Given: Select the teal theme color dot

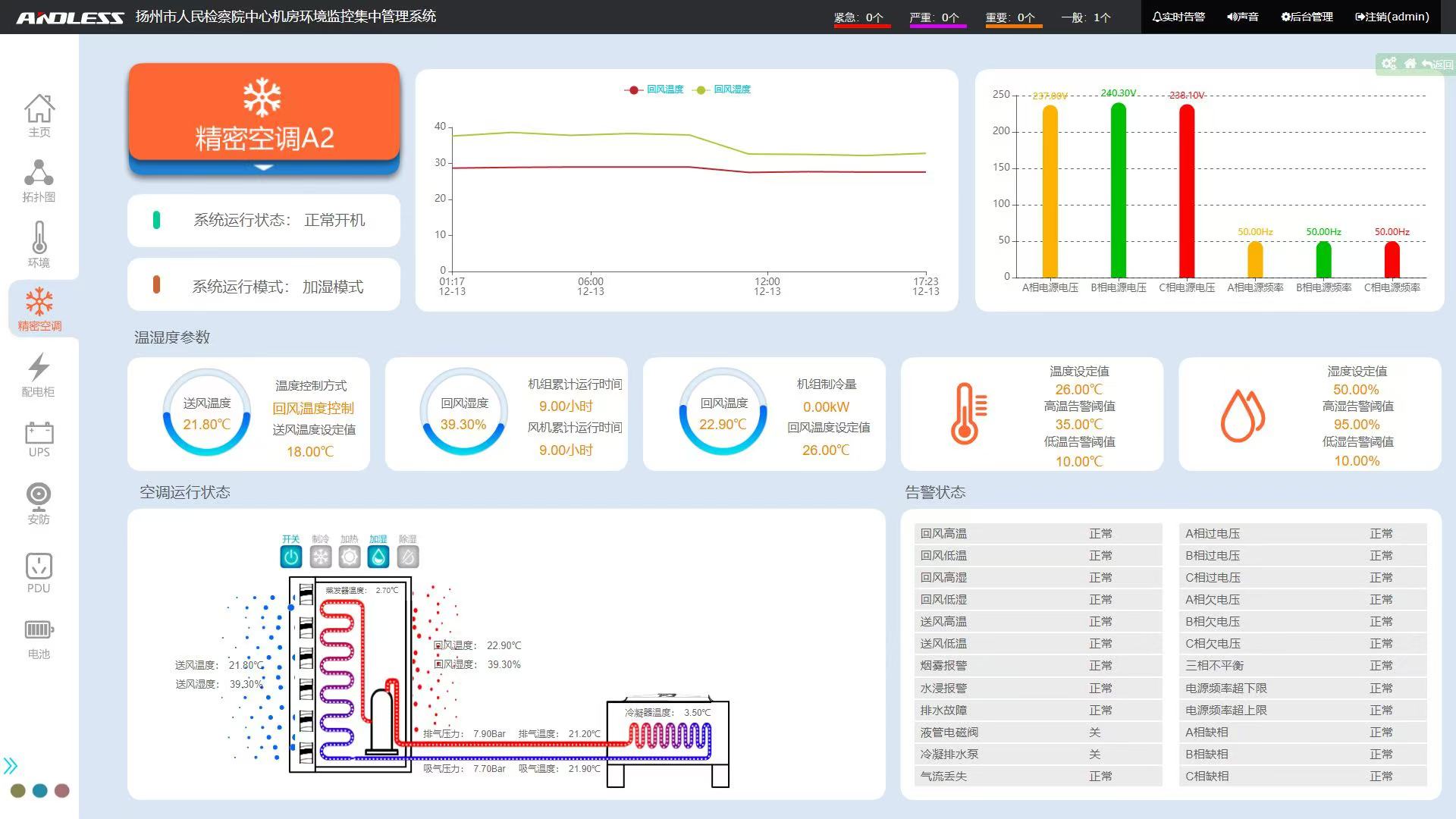Looking at the screenshot, I should (x=40, y=790).
